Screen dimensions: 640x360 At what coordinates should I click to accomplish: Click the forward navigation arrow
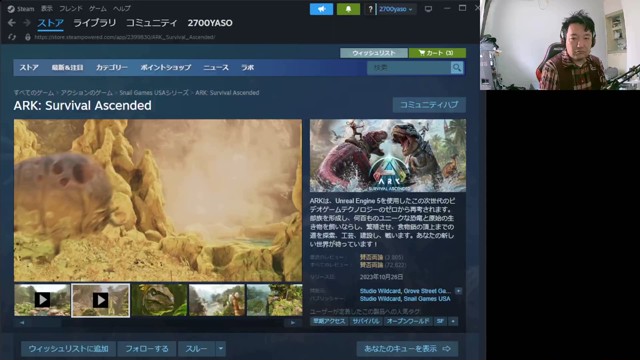tap(27, 23)
